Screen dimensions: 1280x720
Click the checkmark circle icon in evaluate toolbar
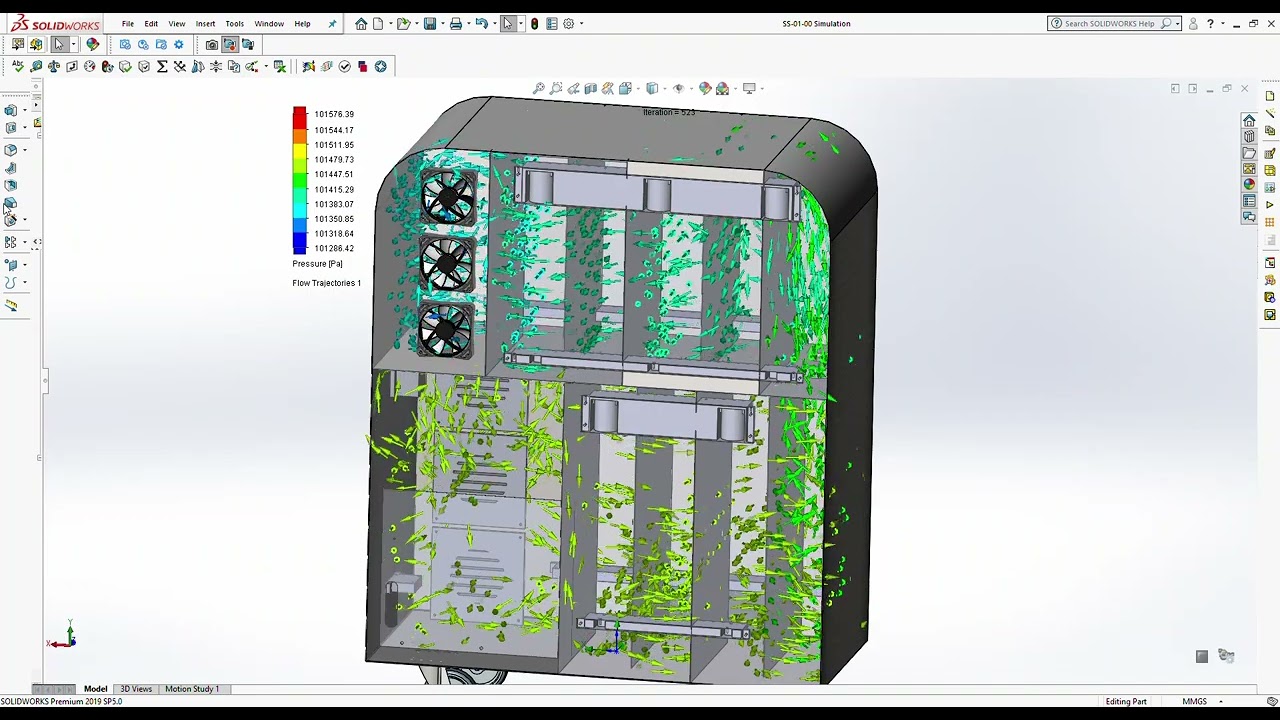click(345, 66)
